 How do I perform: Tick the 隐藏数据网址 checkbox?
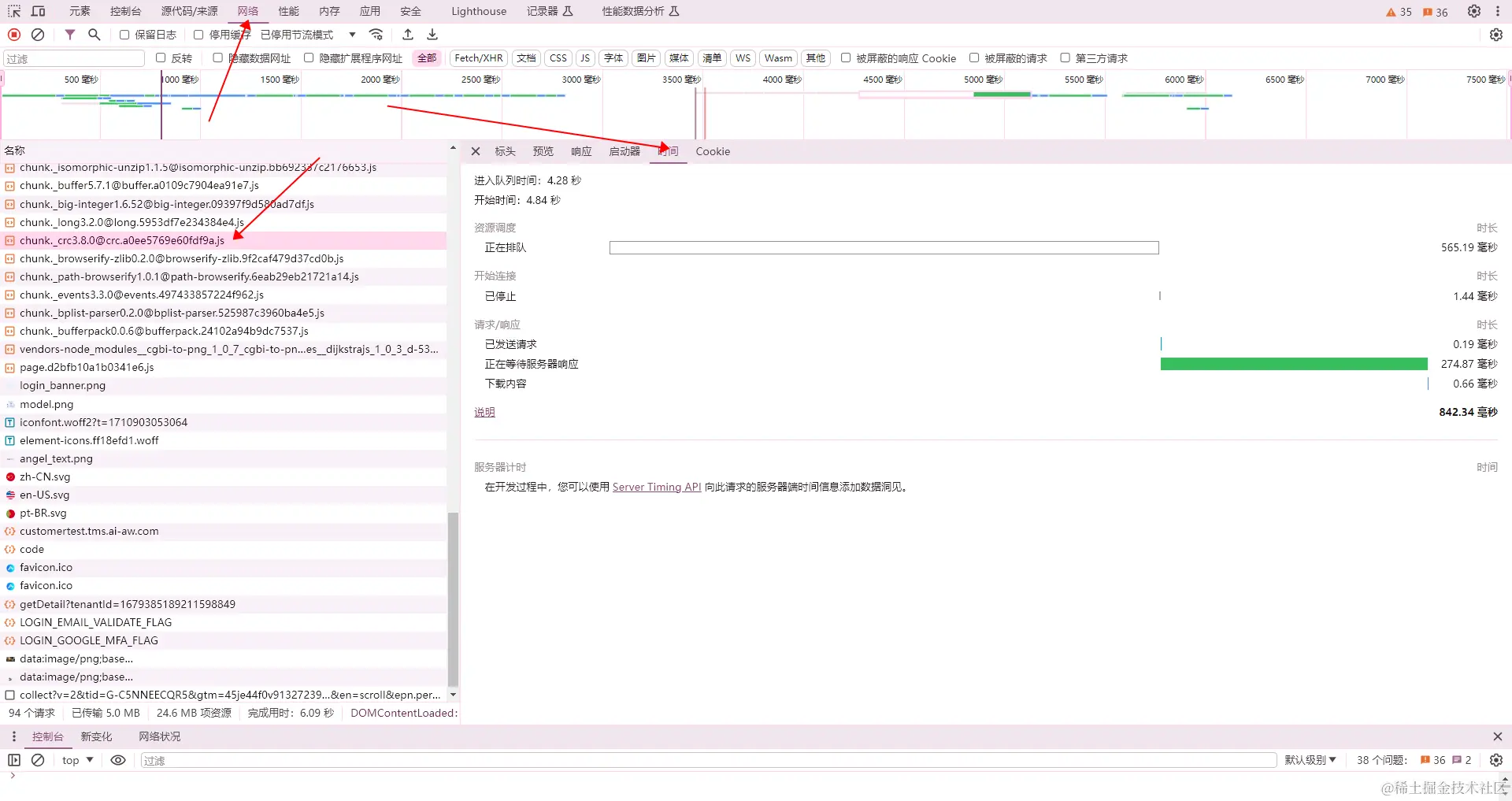218,57
